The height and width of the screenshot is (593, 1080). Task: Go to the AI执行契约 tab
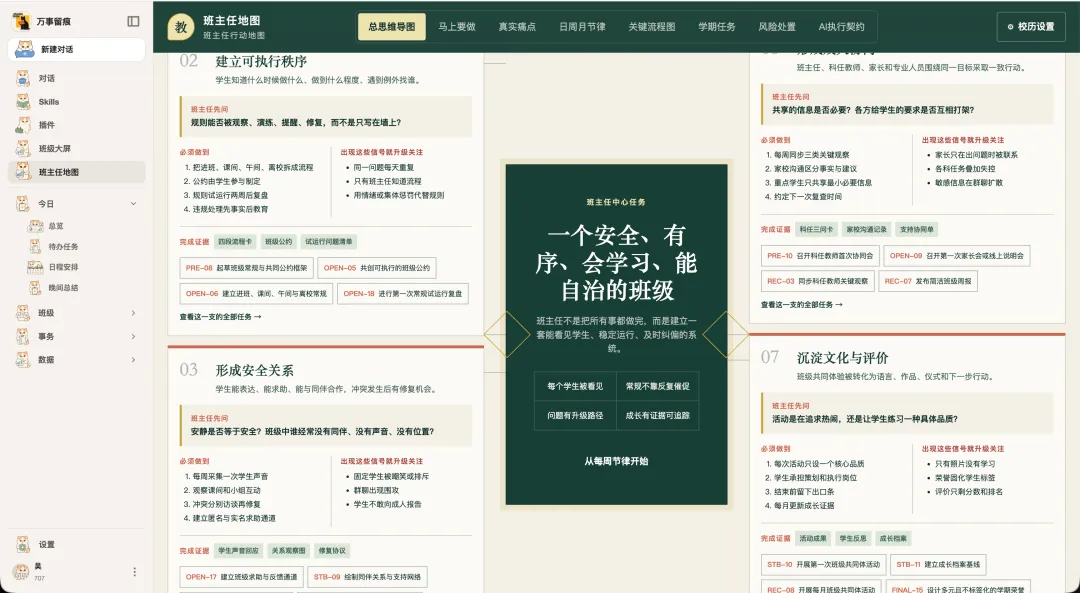click(841, 27)
